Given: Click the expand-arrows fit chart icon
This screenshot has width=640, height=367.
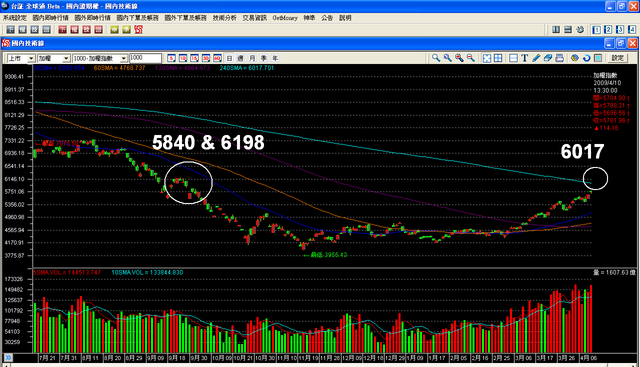Looking at the screenshot, I should (x=487, y=58).
